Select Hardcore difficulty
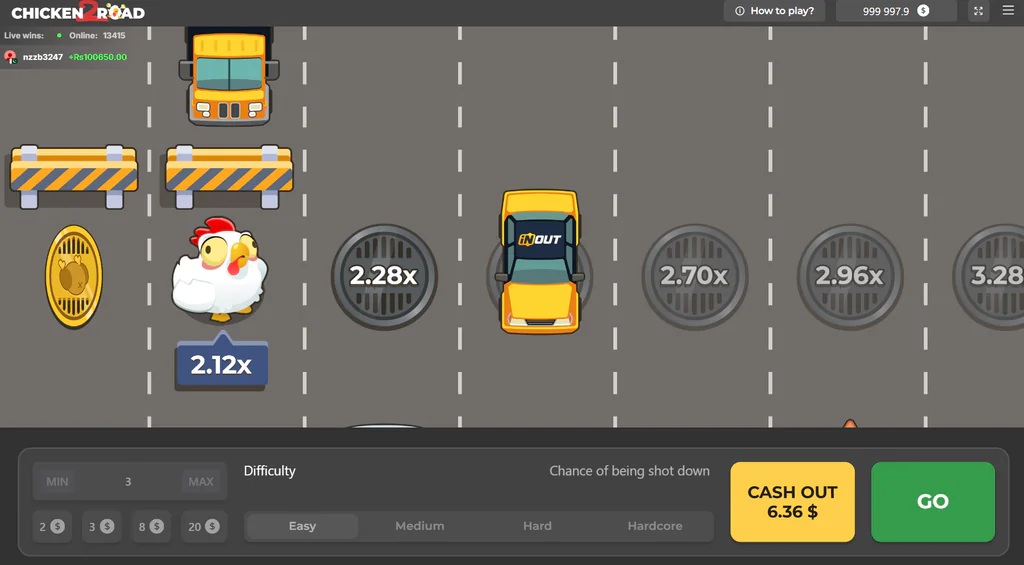The image size is (1024, 565). [x=655, y=526]
